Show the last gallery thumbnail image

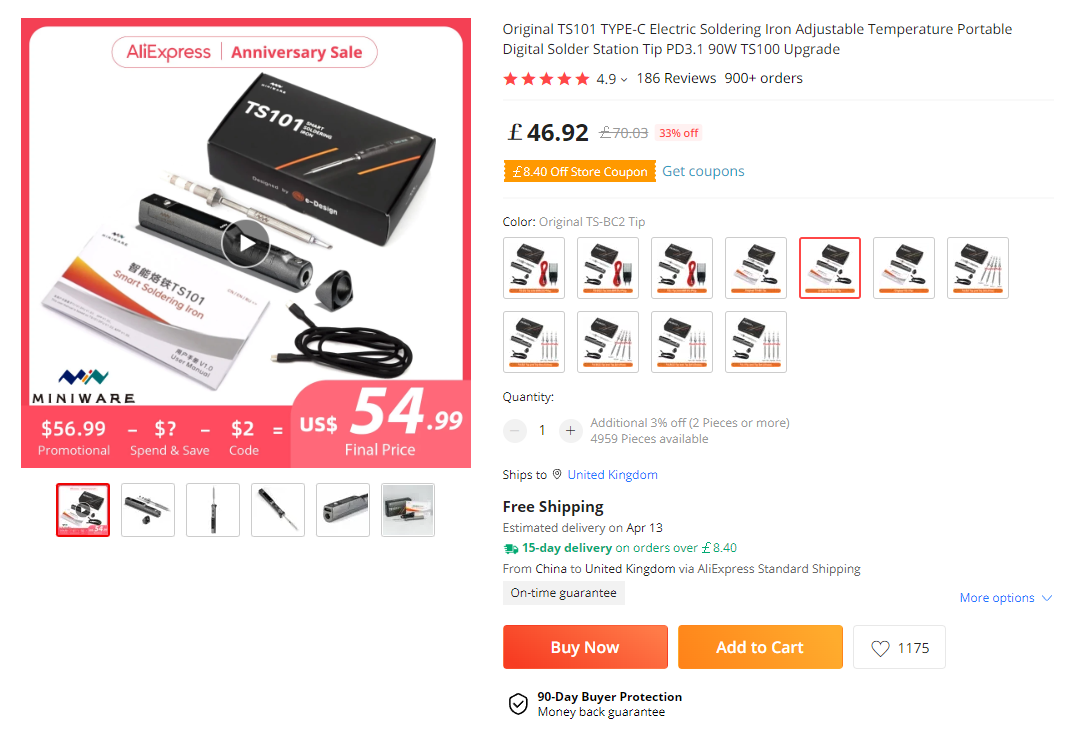[x=408, y=510]
